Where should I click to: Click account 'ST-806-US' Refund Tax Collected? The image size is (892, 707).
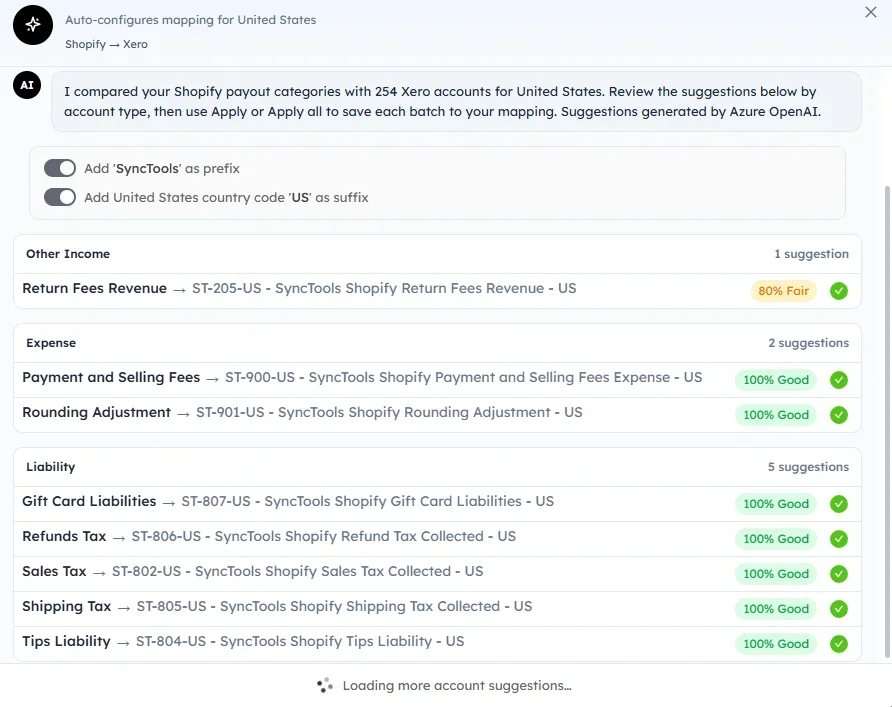(x=324, y=536)
